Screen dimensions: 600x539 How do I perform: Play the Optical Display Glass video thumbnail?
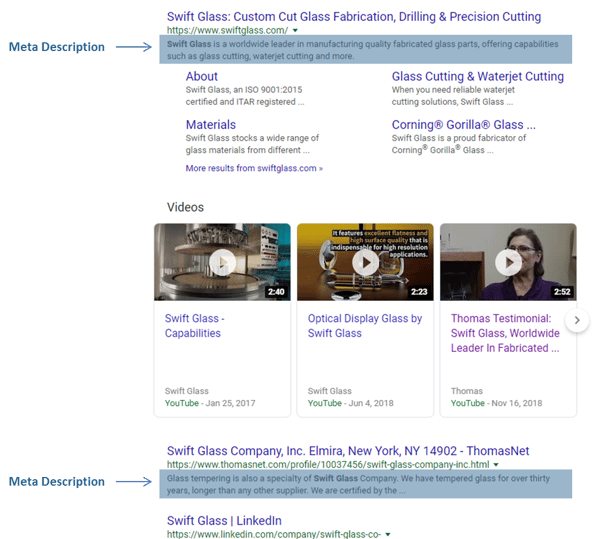pos(365,262)
